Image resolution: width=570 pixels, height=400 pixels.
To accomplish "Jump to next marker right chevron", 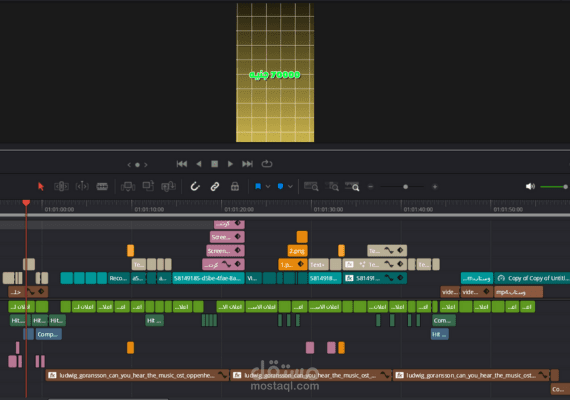I will (x=146, y=165).
